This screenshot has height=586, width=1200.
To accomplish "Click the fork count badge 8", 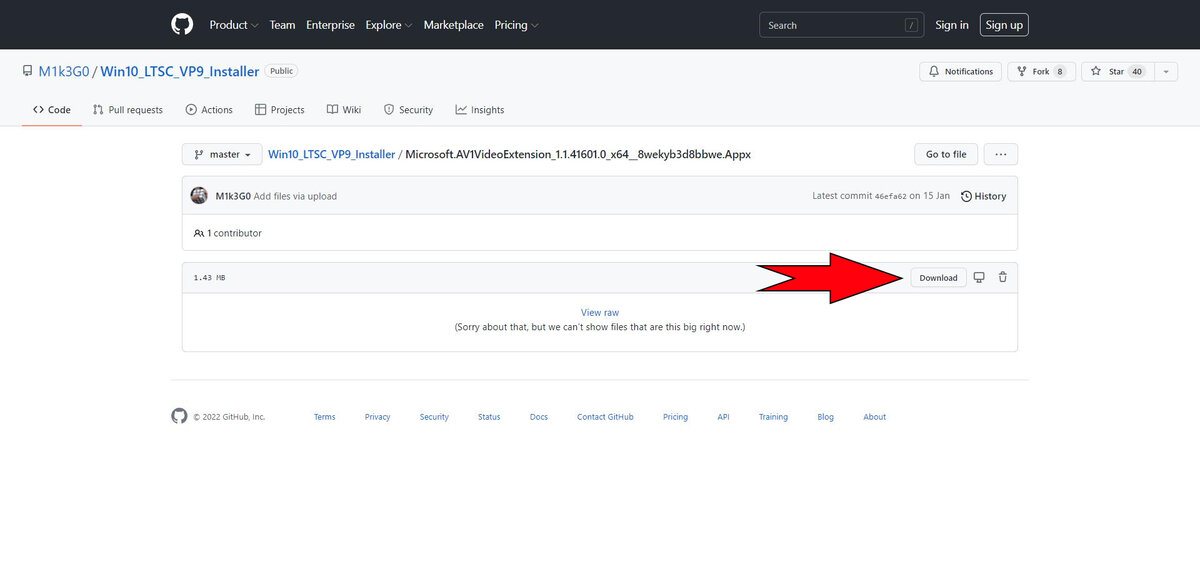I will 1062,72.
